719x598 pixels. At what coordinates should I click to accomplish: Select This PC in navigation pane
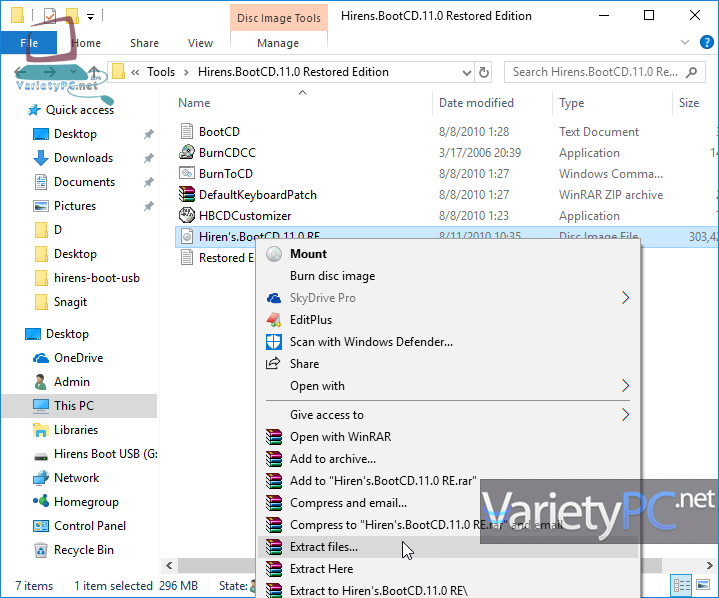click(80, 406)
